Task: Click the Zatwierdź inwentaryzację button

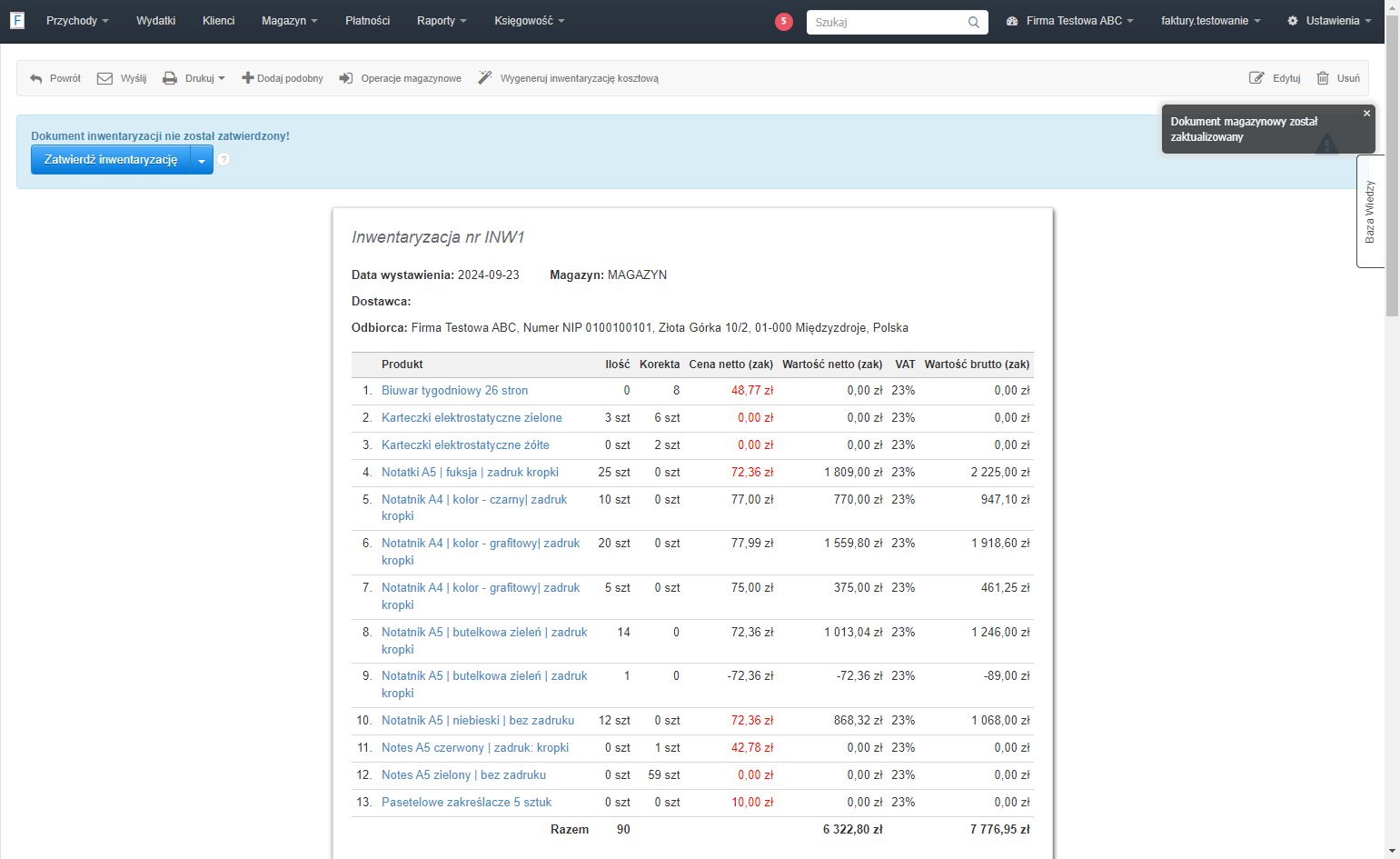Action: point(111,160)
